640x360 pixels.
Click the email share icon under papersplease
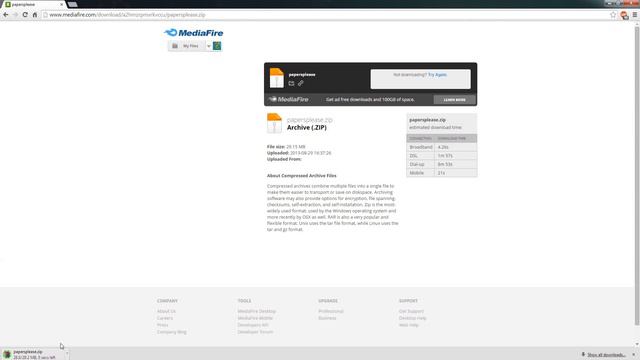pyautogui.click(x=291, y=83)
